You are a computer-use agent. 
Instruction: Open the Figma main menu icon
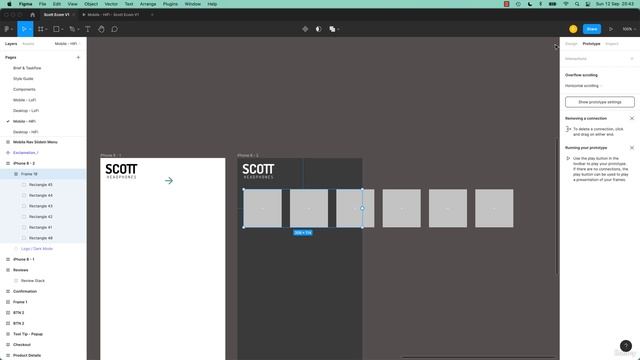(x=7, y=29)
